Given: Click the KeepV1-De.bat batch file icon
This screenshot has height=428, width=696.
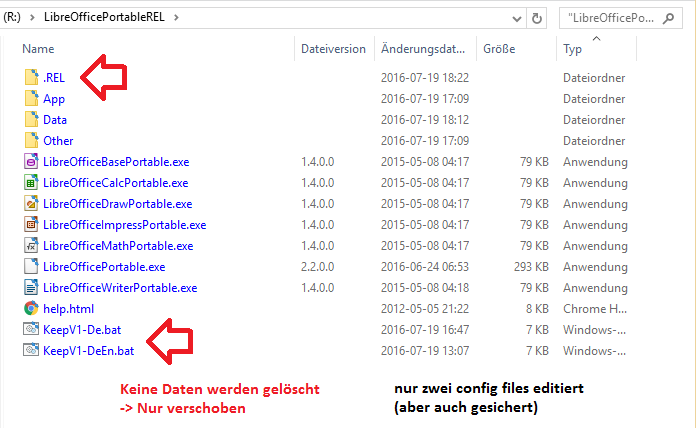Looking at the screenshot, I should [x=31, y=329].
